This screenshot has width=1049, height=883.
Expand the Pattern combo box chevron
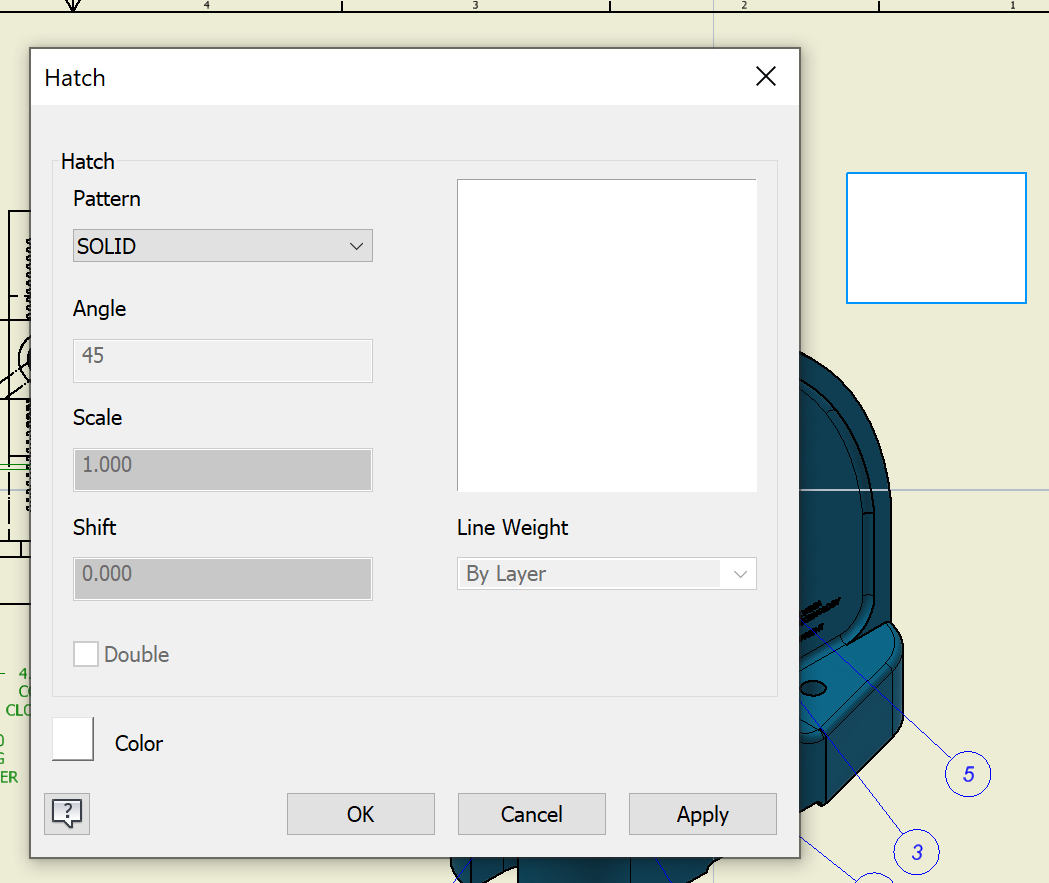pos(357,245)
